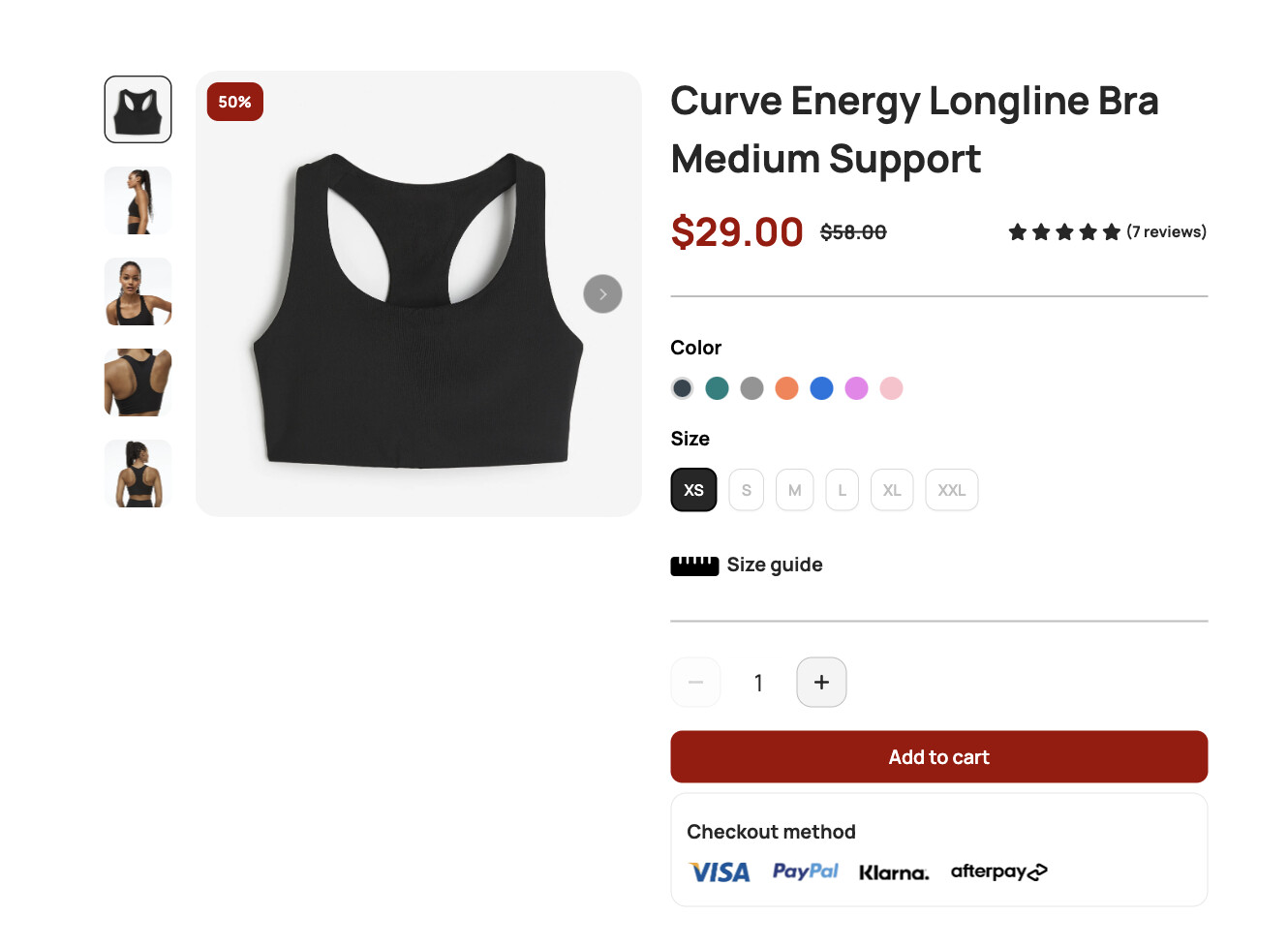The width and height of the screenshot is (1288, 947).
Task: Choose size L option
Action: [x=842, y=490]
